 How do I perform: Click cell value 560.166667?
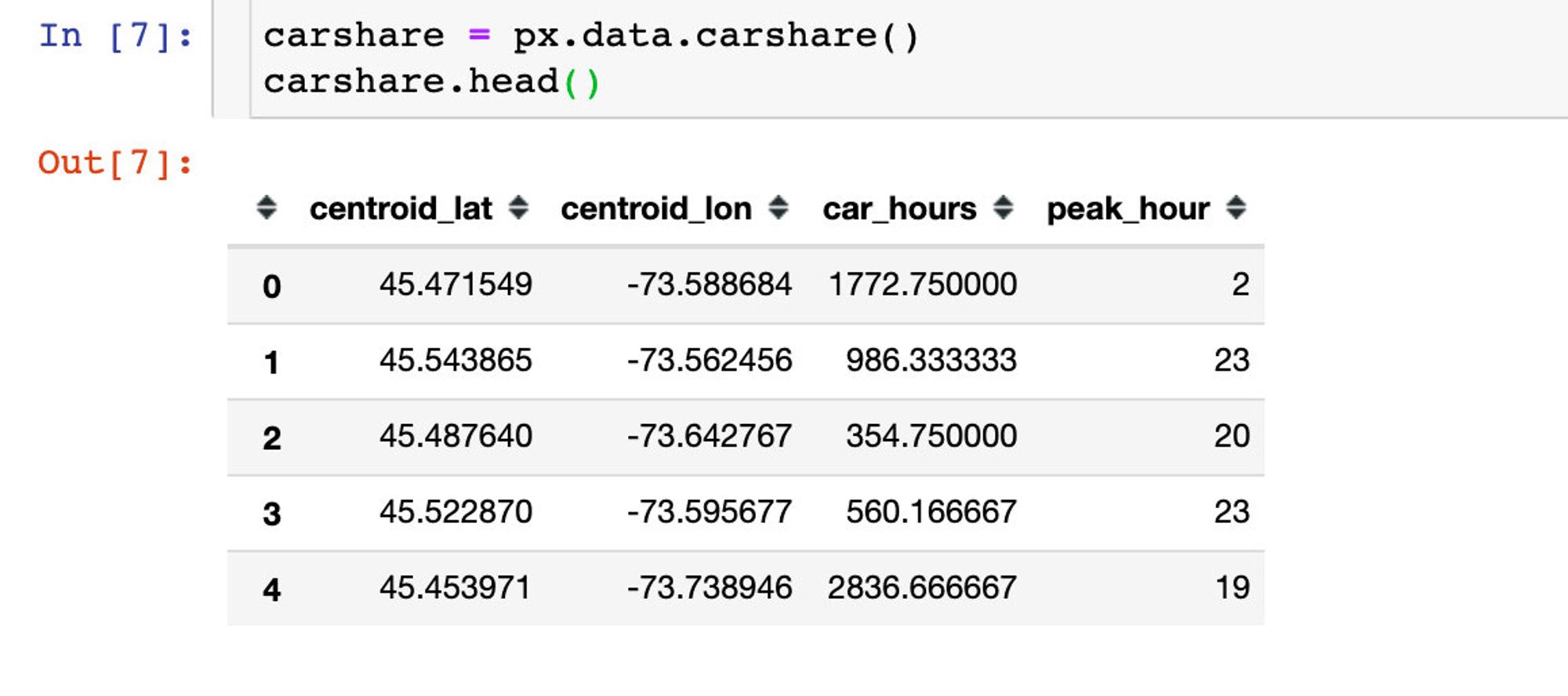pyautogui.click(x=931, y=512)
